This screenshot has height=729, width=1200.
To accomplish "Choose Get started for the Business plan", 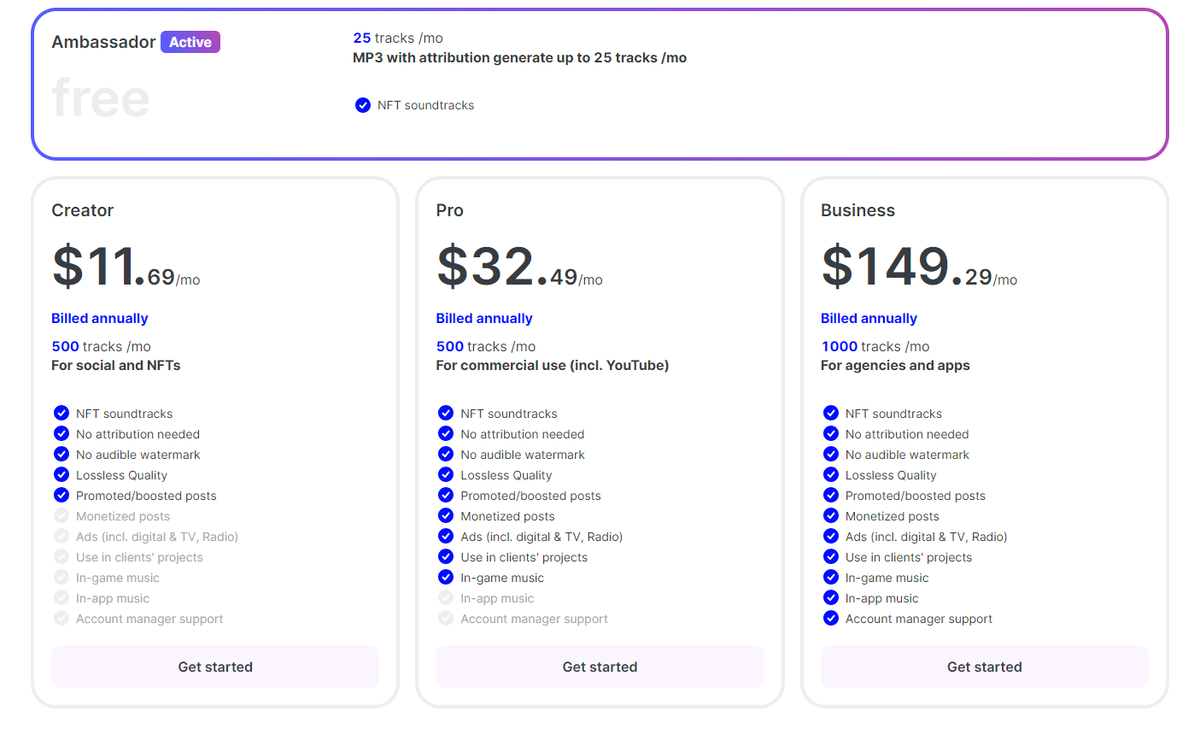I will (984, 667).
